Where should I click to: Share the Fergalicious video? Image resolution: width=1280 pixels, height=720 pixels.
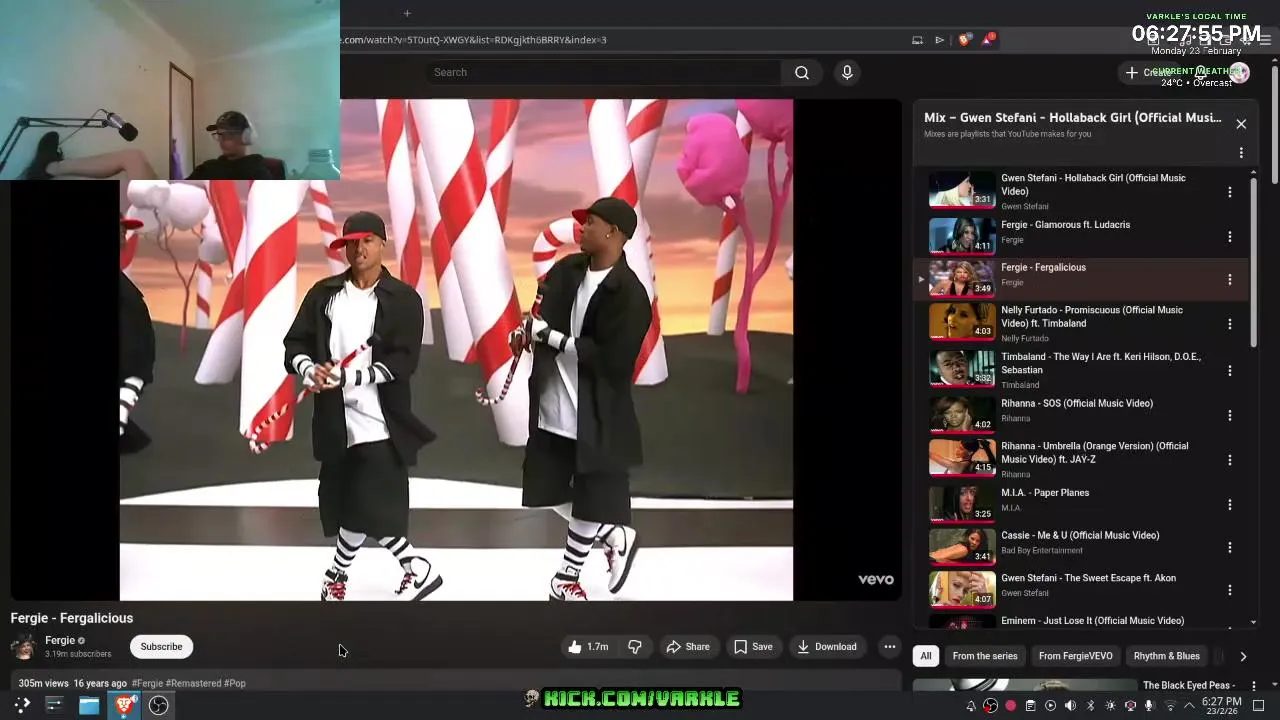[688, 647]
